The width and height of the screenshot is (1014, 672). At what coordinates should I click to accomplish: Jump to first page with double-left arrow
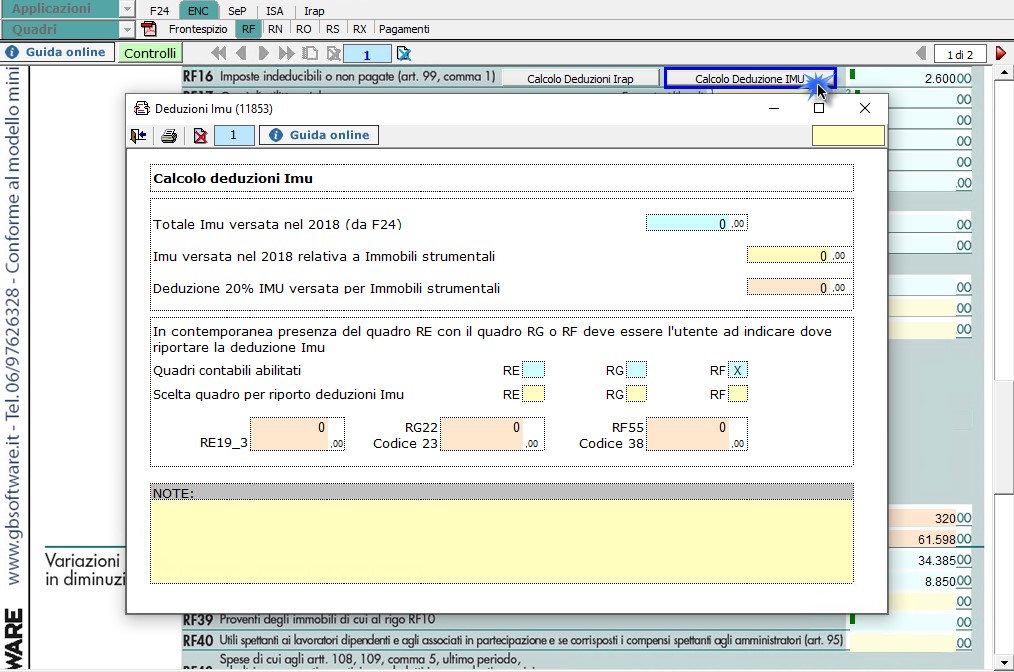pos(219,54)
